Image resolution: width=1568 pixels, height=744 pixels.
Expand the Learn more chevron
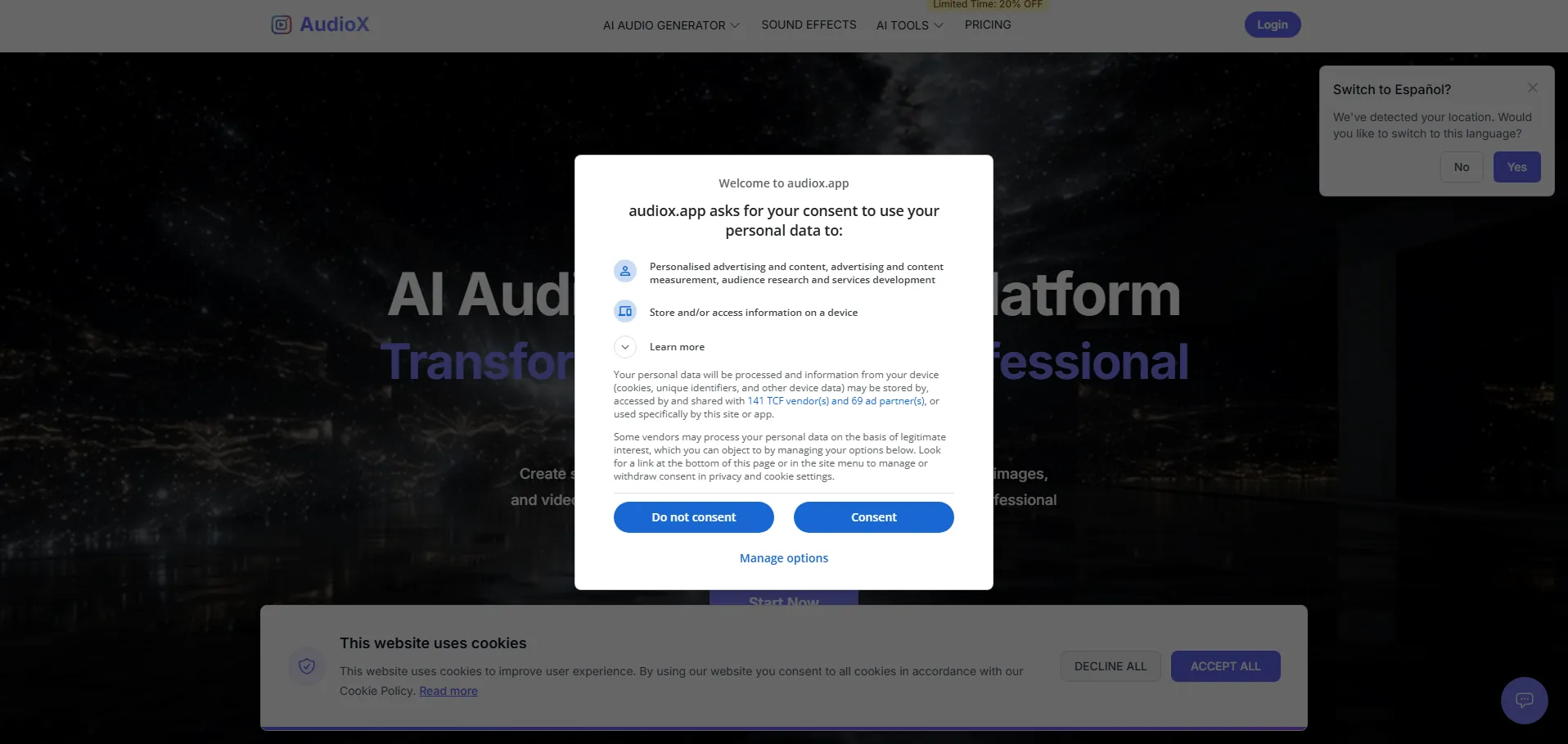coord(625,347)
